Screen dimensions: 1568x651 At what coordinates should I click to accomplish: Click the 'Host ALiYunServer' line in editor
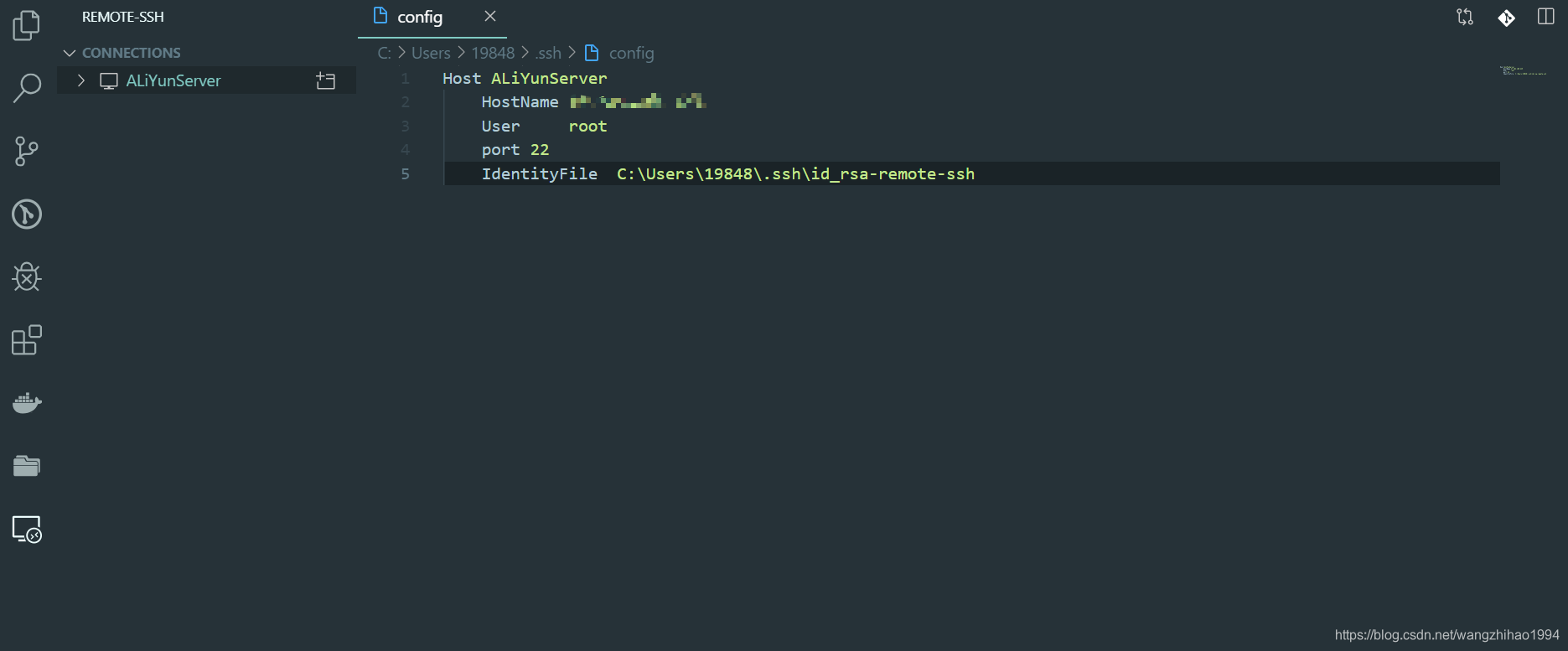pos(525,78)
